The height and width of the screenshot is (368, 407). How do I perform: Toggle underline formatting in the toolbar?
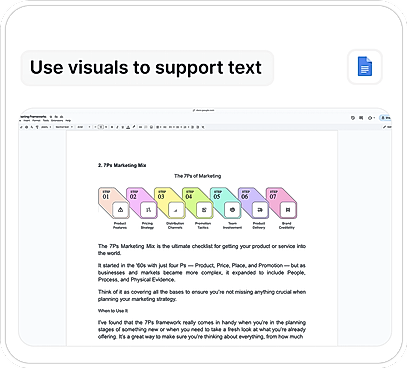click(x=123, y=127)
